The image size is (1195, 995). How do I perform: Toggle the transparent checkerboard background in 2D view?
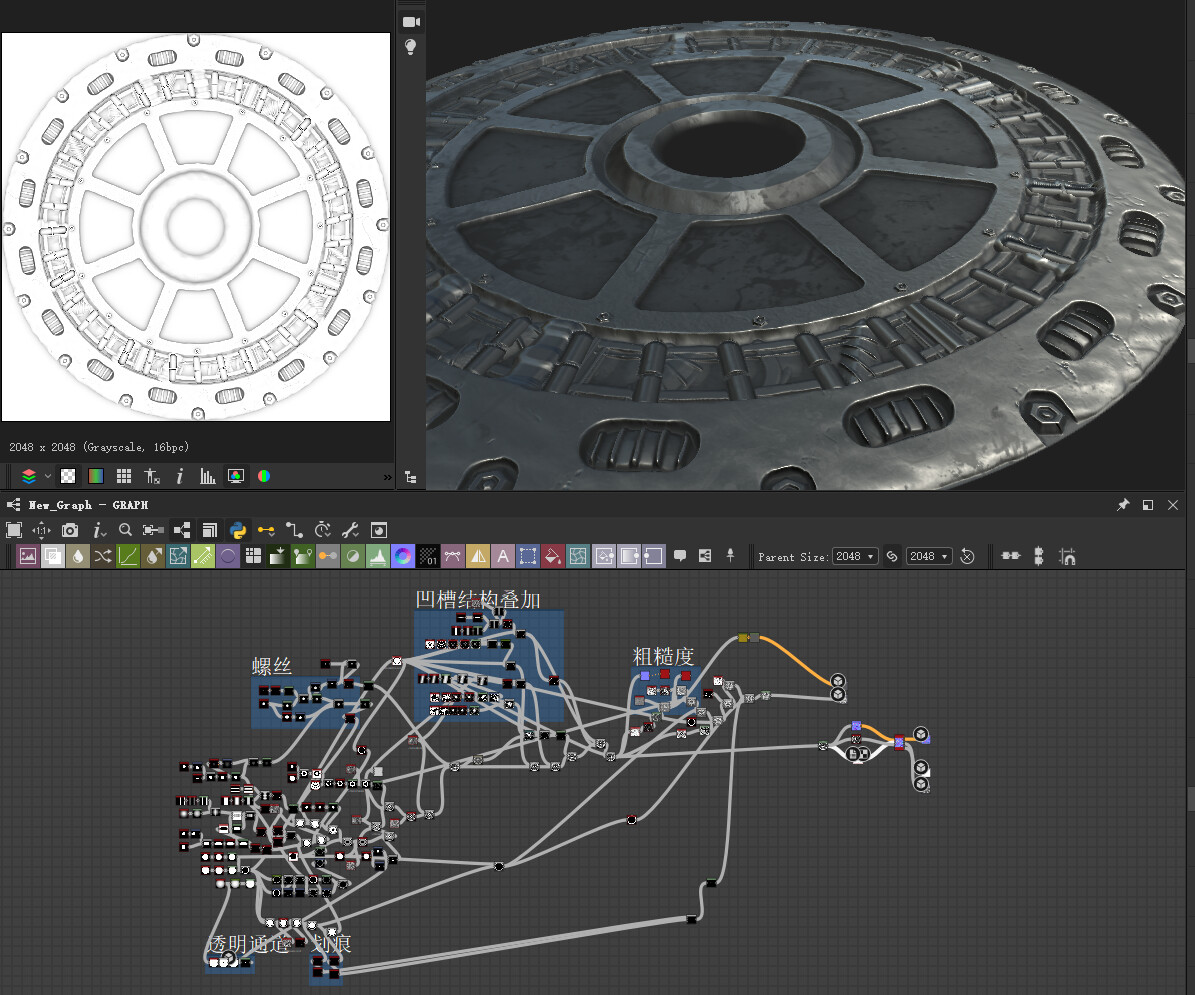pyautogui.click(x=67, y=476)
